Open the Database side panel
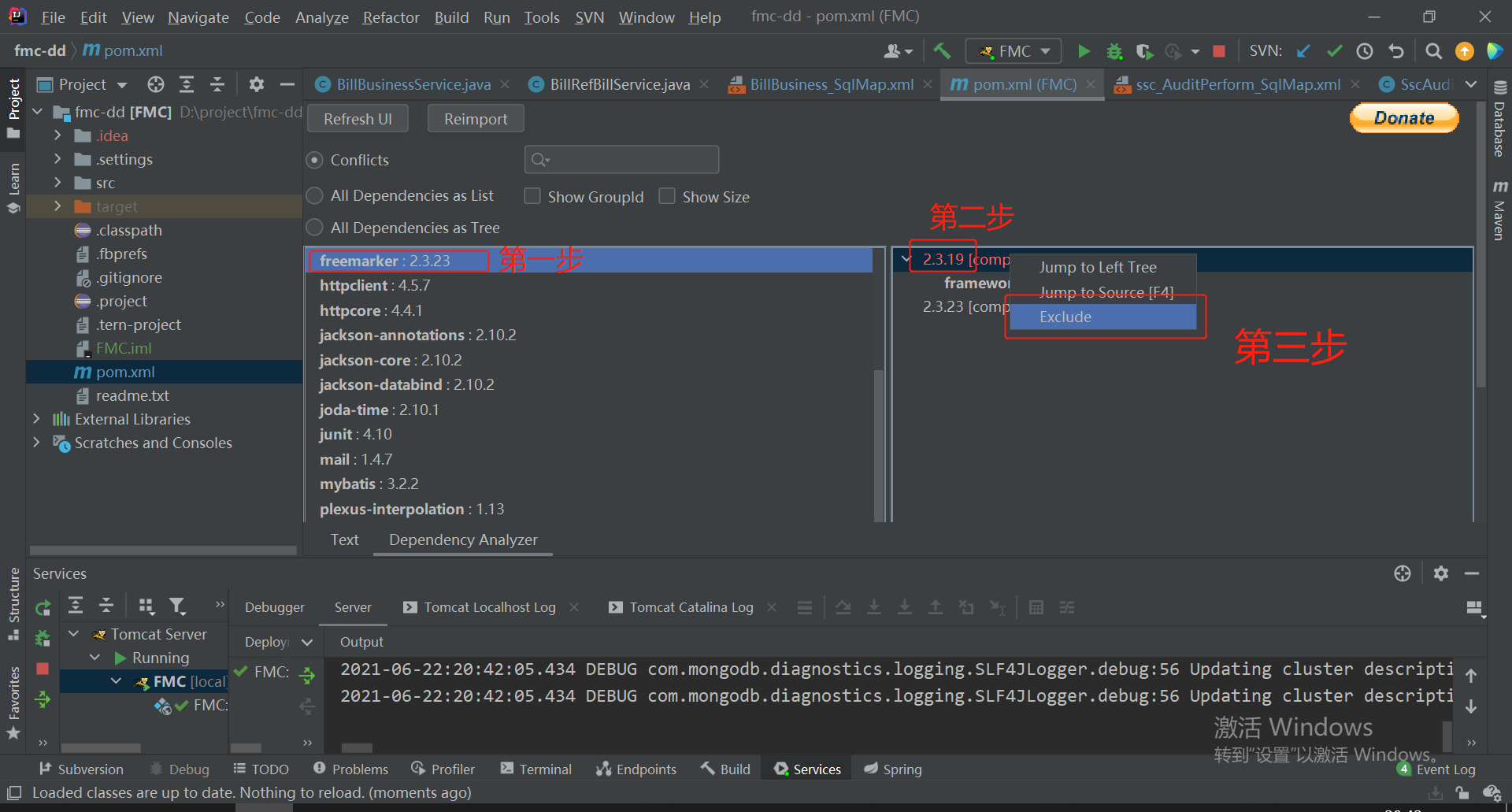Image resolution: width=1512 pixels, height=812 pixels. click(x=1499, y=118)
